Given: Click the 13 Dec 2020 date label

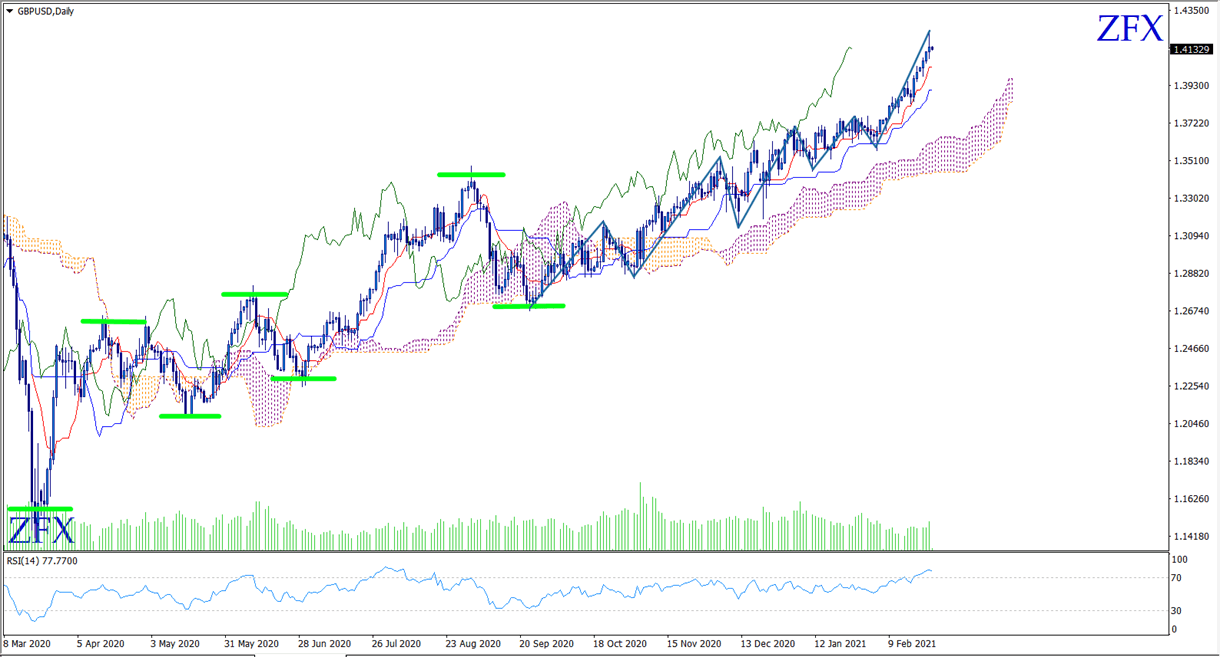Looking at the screenshot, I should click(x=768, y=644).
